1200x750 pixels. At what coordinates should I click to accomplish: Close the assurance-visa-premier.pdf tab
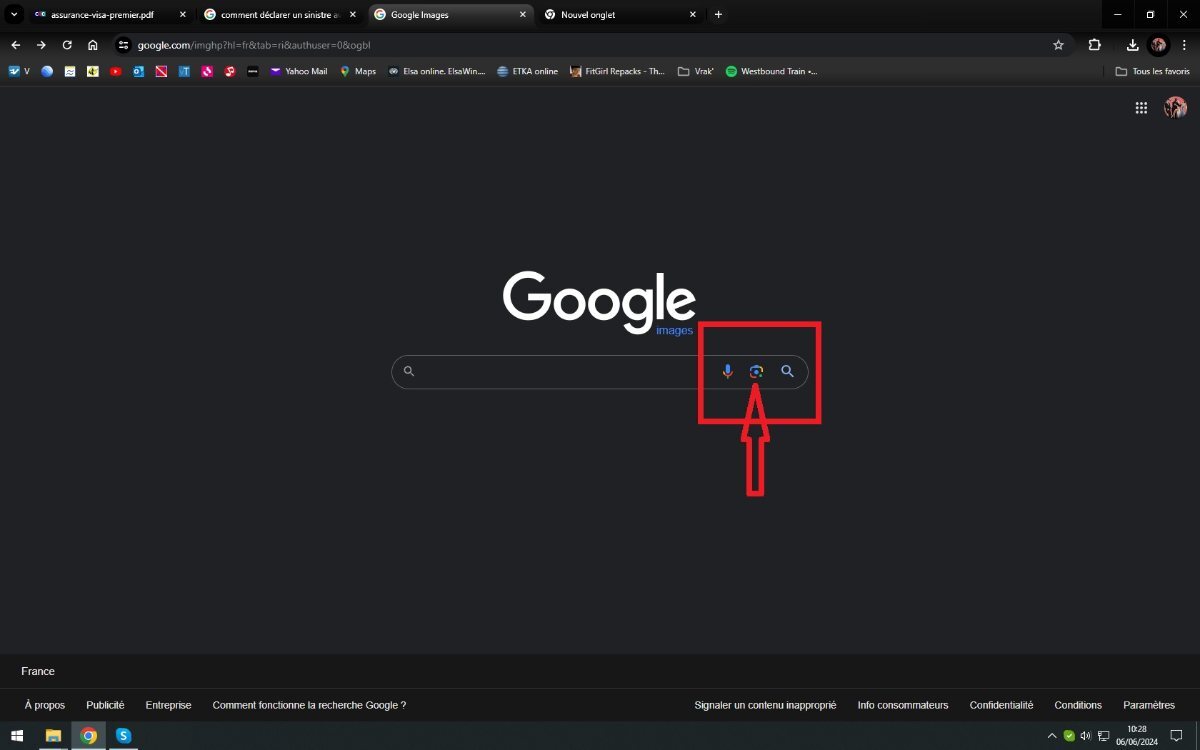tap(182, 15)
